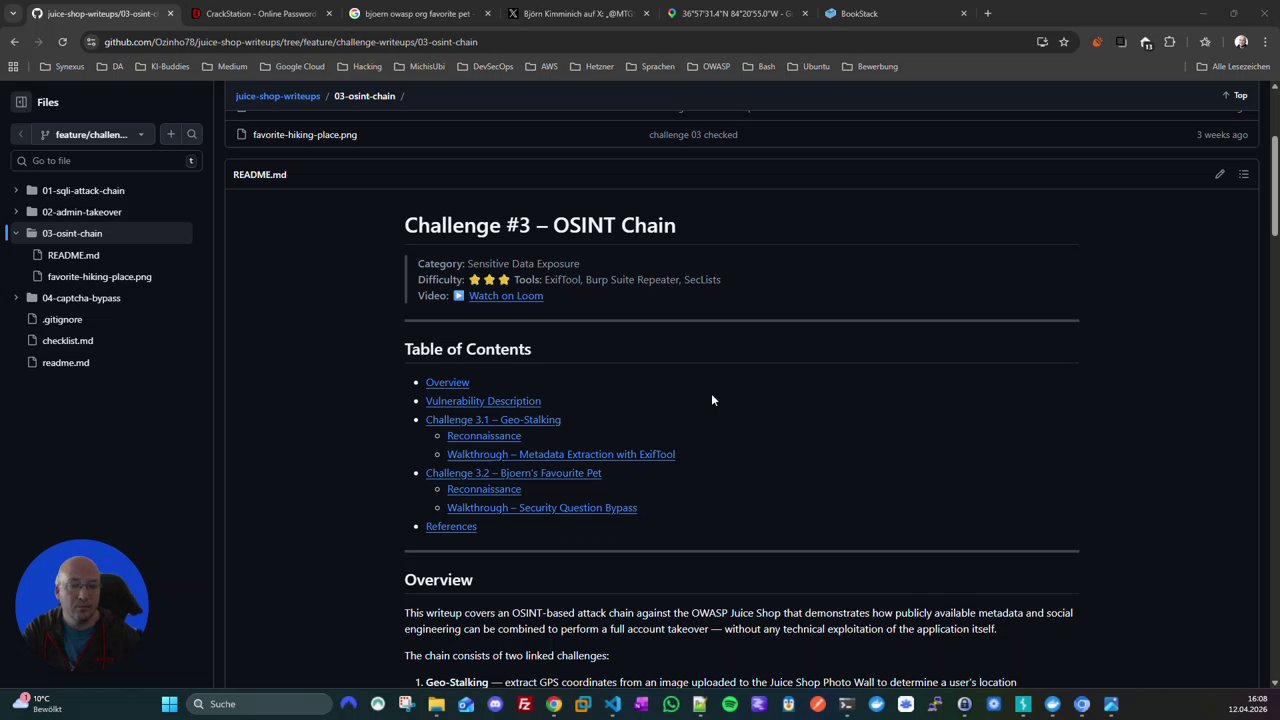
Task: Open a new browser tab
Action: (988, 14)
